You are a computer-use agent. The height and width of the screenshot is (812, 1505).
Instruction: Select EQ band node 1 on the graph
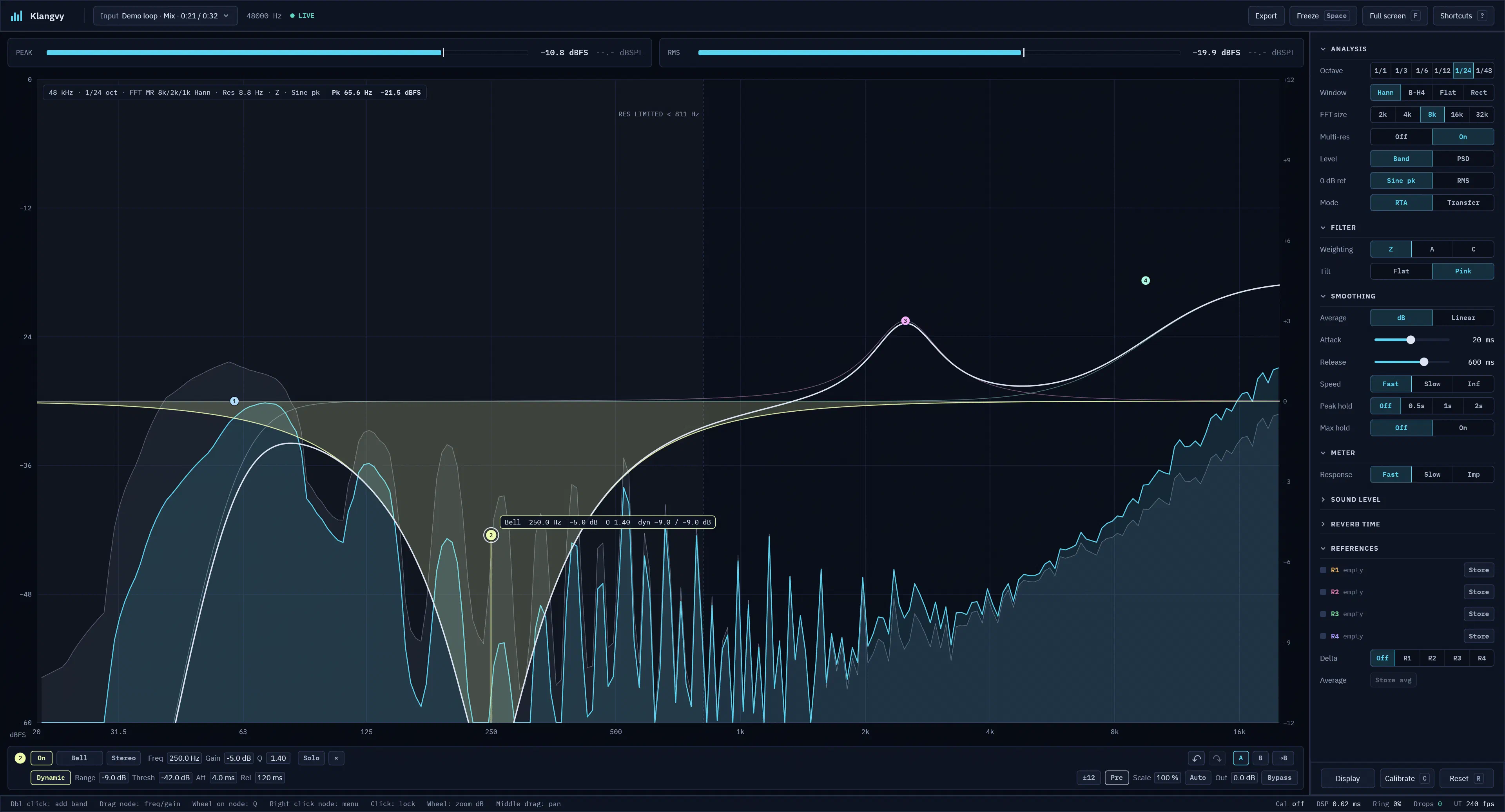click(x=234, y=401)
